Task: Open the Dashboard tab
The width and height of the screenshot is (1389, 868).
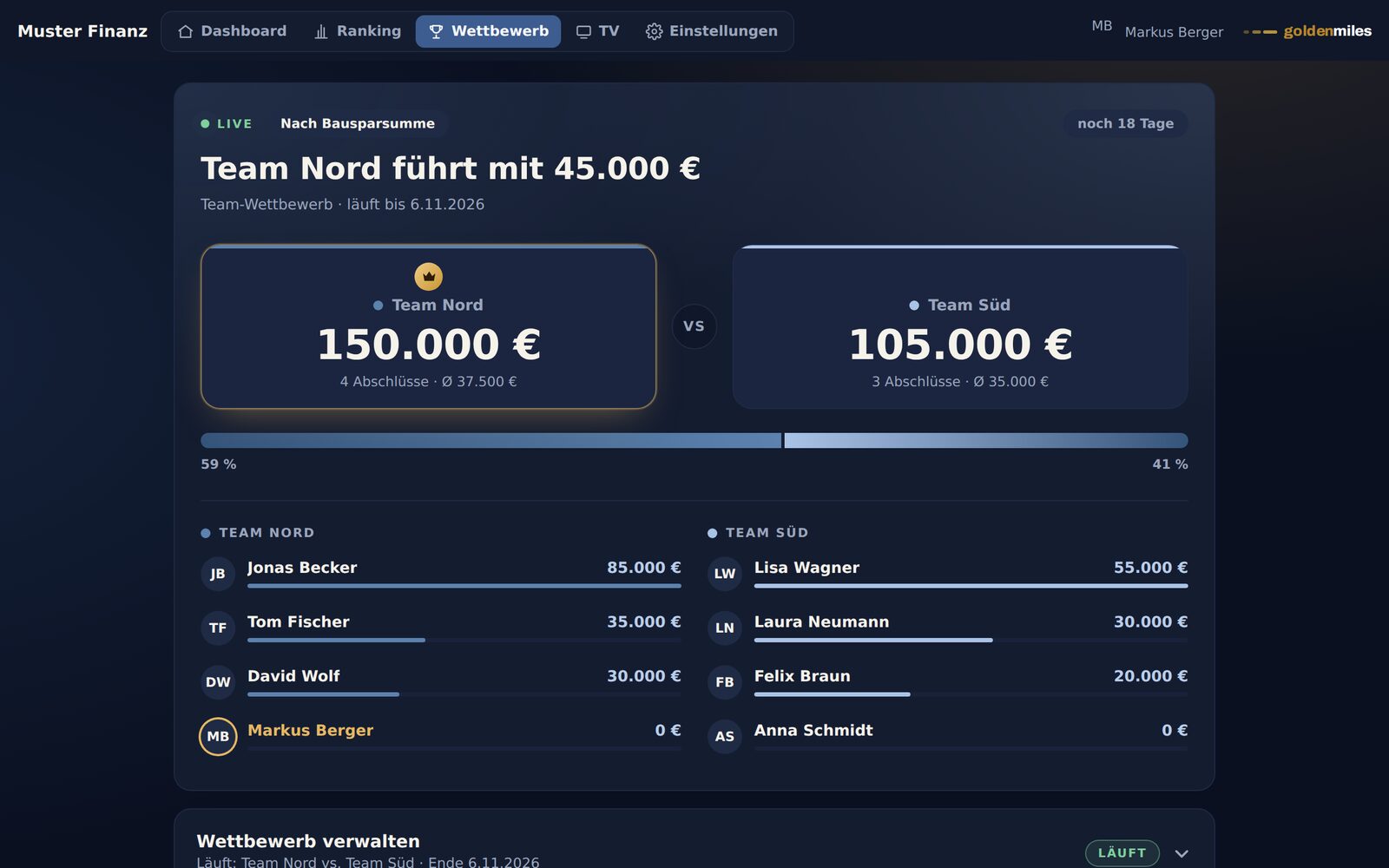Action: click(x=232, y=31)
